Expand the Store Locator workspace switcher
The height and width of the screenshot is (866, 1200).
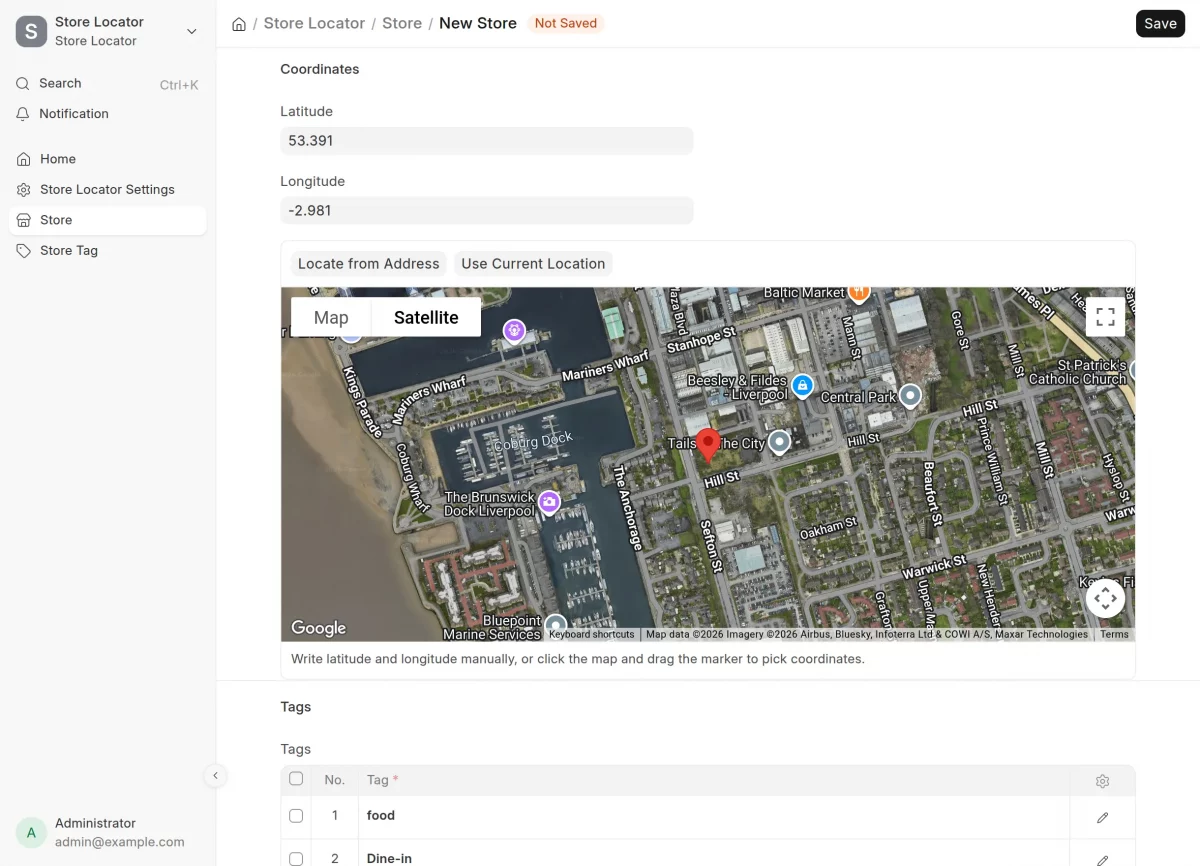click(x=192, y=32)
